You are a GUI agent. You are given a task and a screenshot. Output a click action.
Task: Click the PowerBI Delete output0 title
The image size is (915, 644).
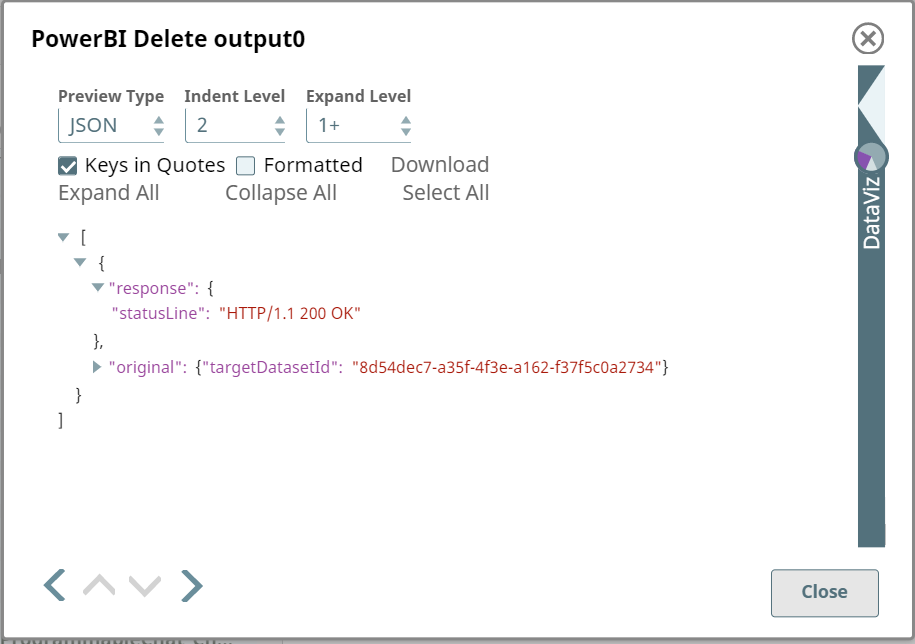pyautogui.click(x=168, y=39)
